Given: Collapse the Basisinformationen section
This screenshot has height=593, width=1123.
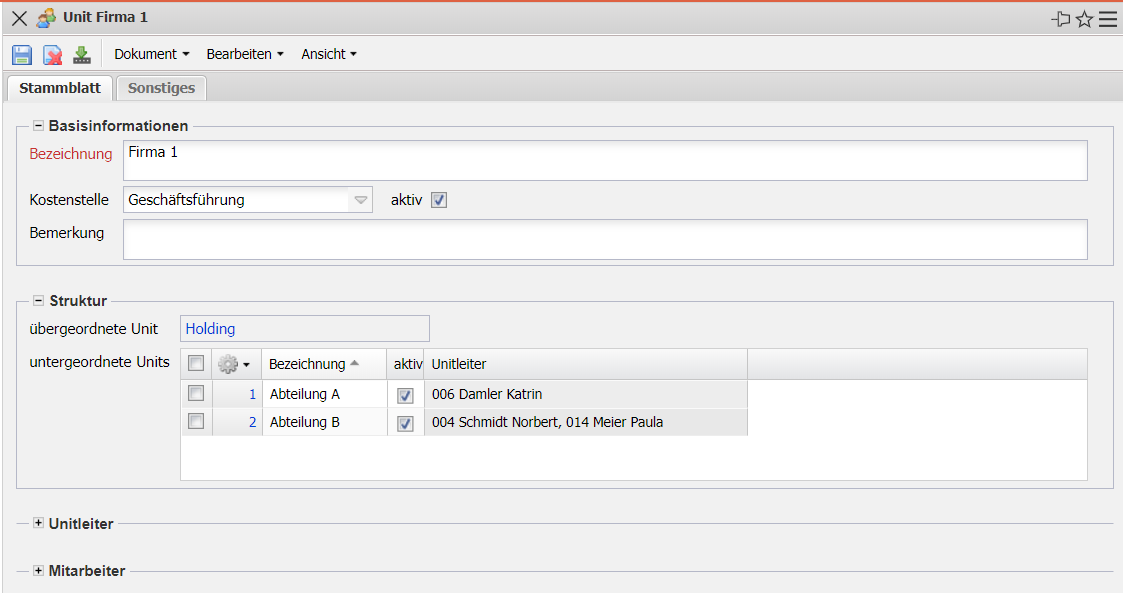Looking at the screenshot, I should (x=39, y=126).
